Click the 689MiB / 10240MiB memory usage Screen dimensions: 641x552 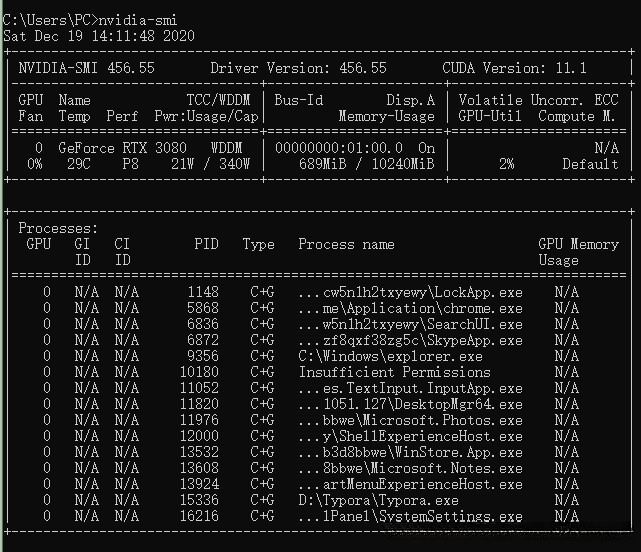coord(366,164)
